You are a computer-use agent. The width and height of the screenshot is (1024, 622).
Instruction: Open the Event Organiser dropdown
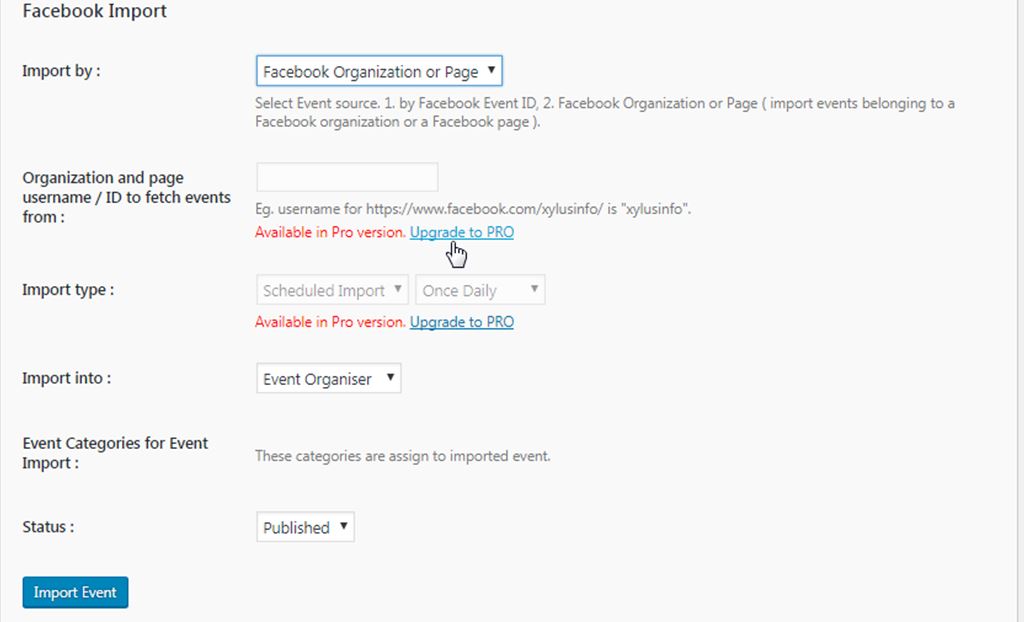pos(328,379)
